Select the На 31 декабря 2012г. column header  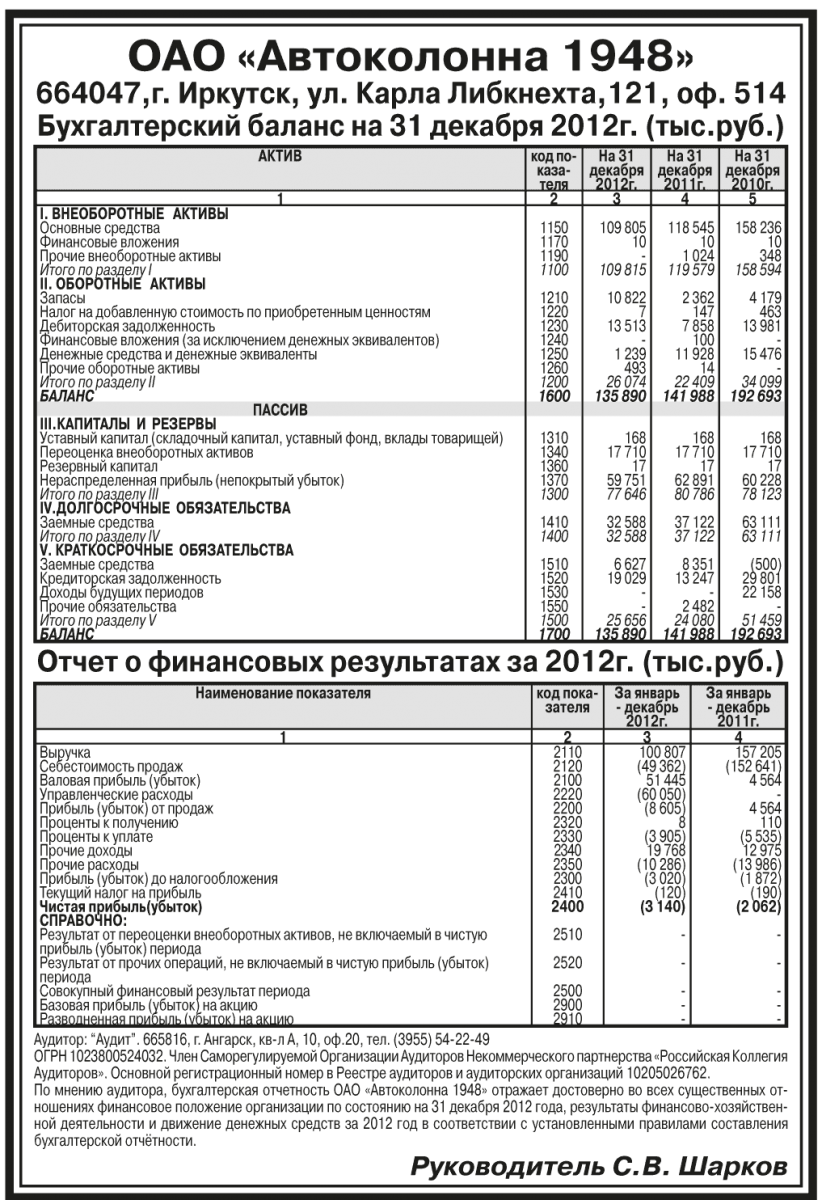point(616,171)
